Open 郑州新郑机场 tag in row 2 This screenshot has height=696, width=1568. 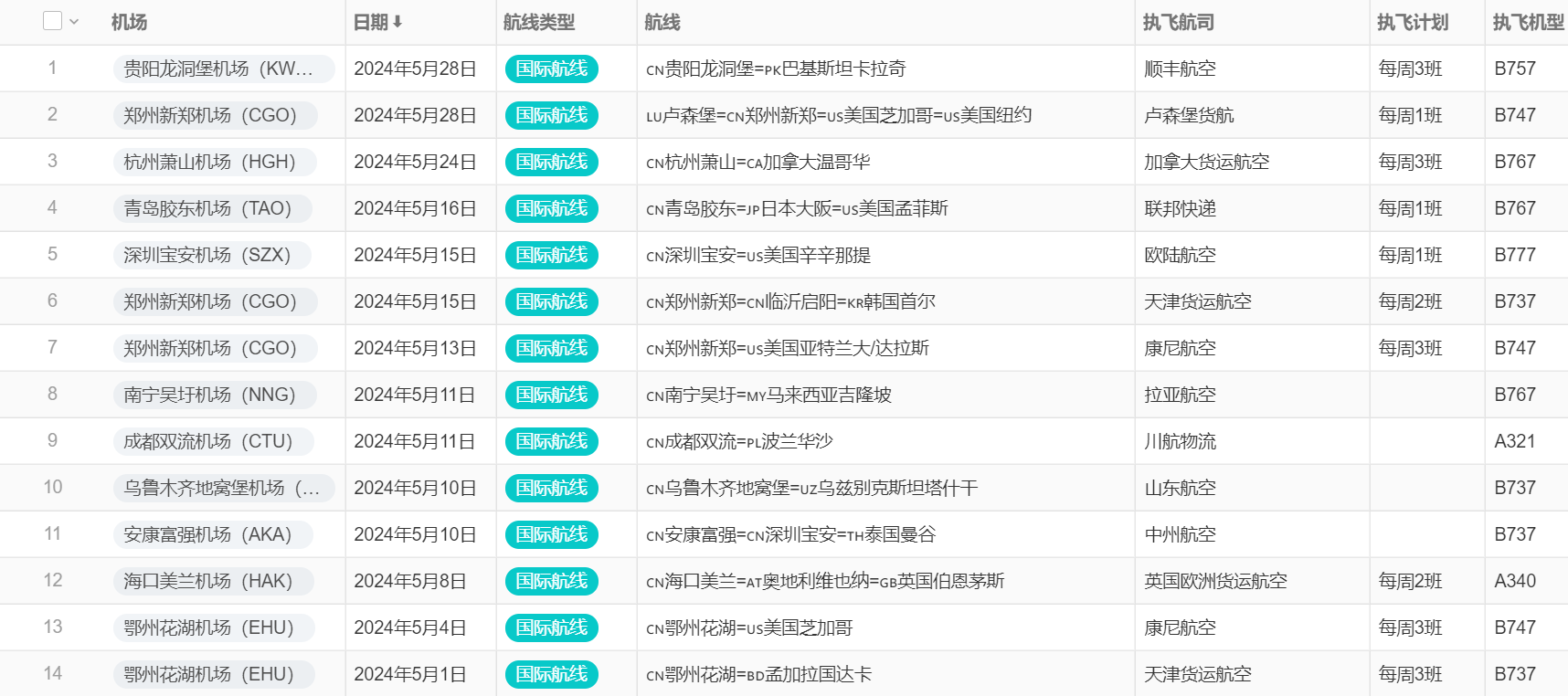point(216,115)
